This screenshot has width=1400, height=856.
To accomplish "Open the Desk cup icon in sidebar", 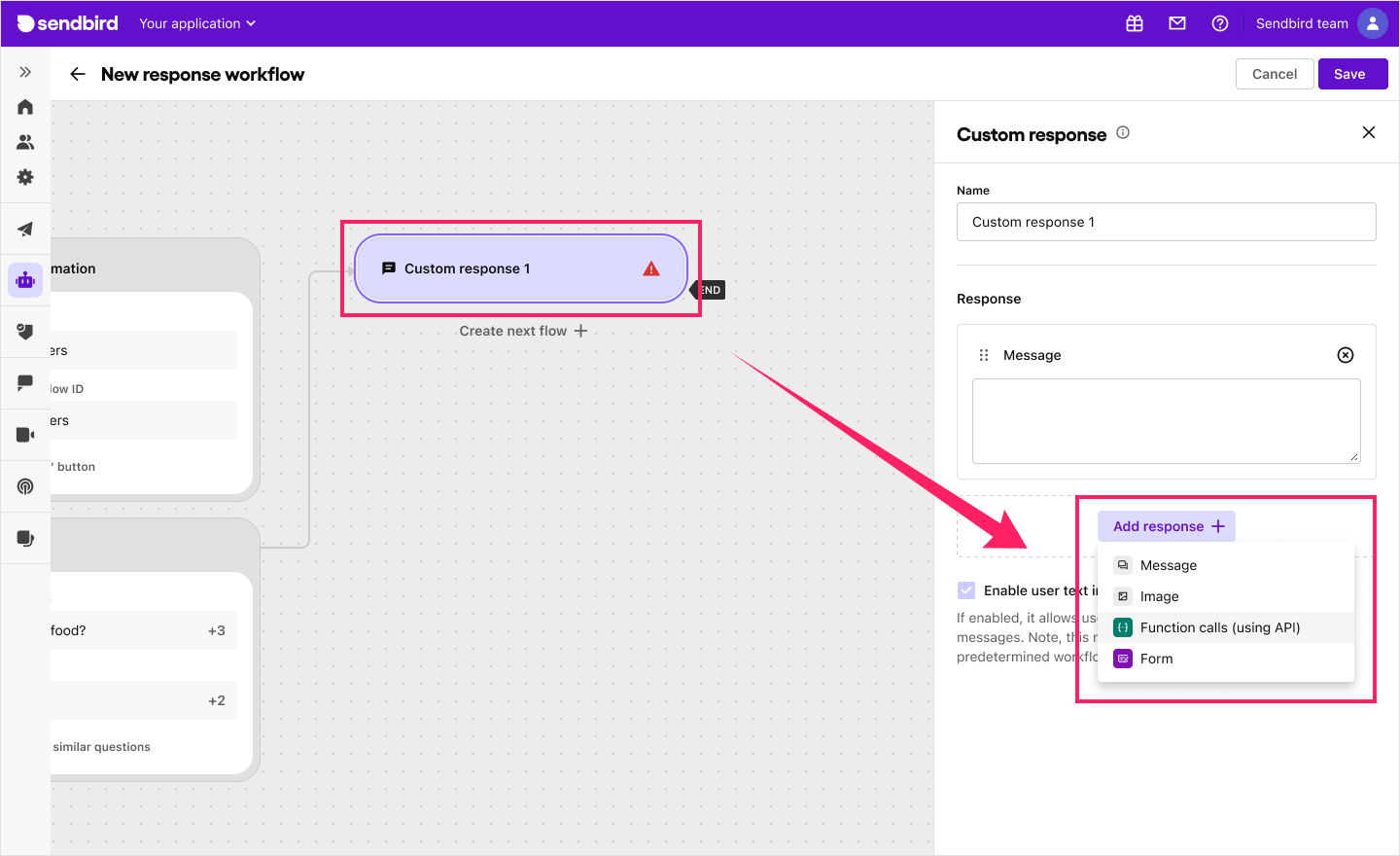I will tap(25, 538).
